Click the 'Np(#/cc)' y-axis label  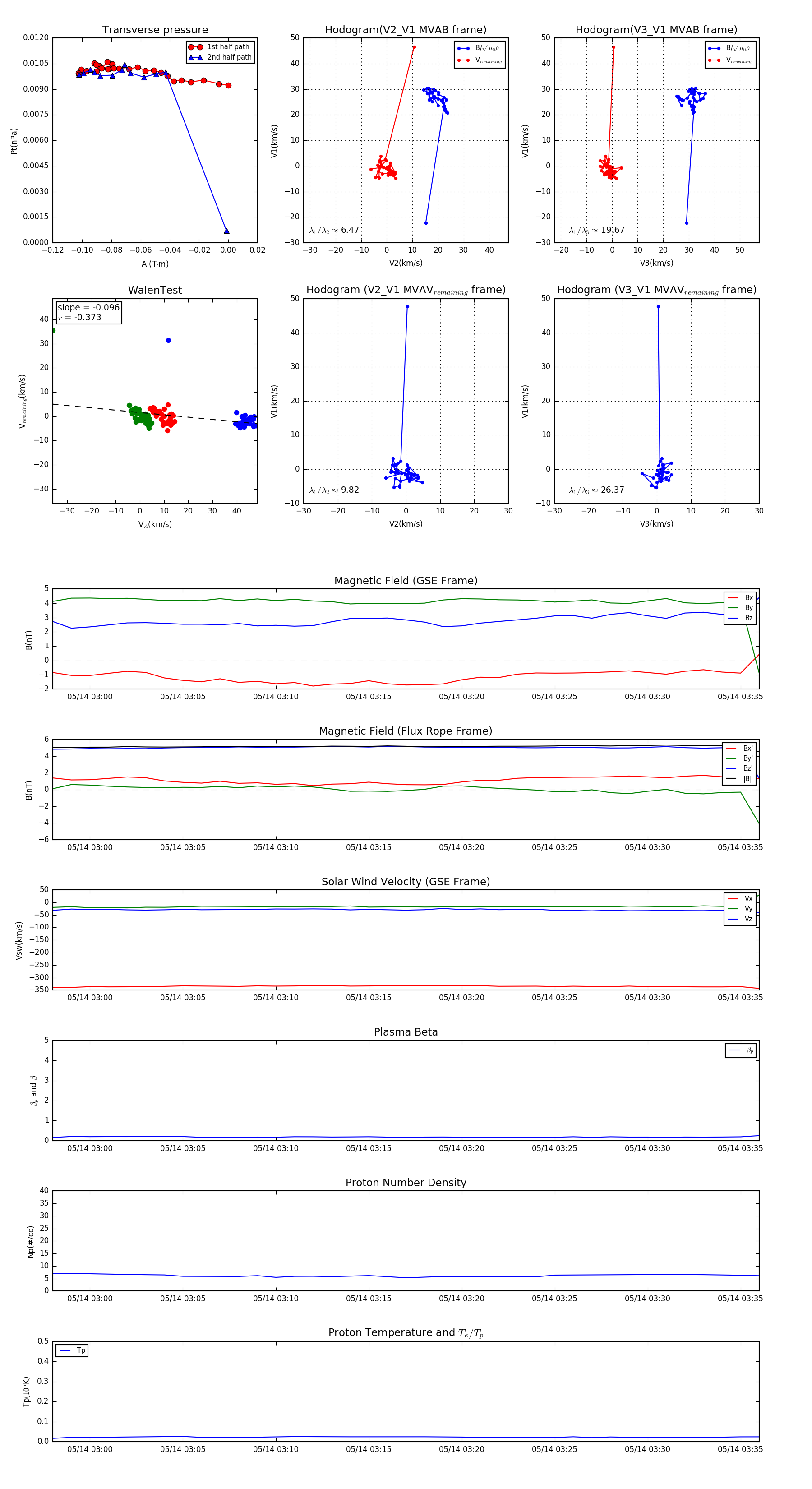coord(31,1242)
